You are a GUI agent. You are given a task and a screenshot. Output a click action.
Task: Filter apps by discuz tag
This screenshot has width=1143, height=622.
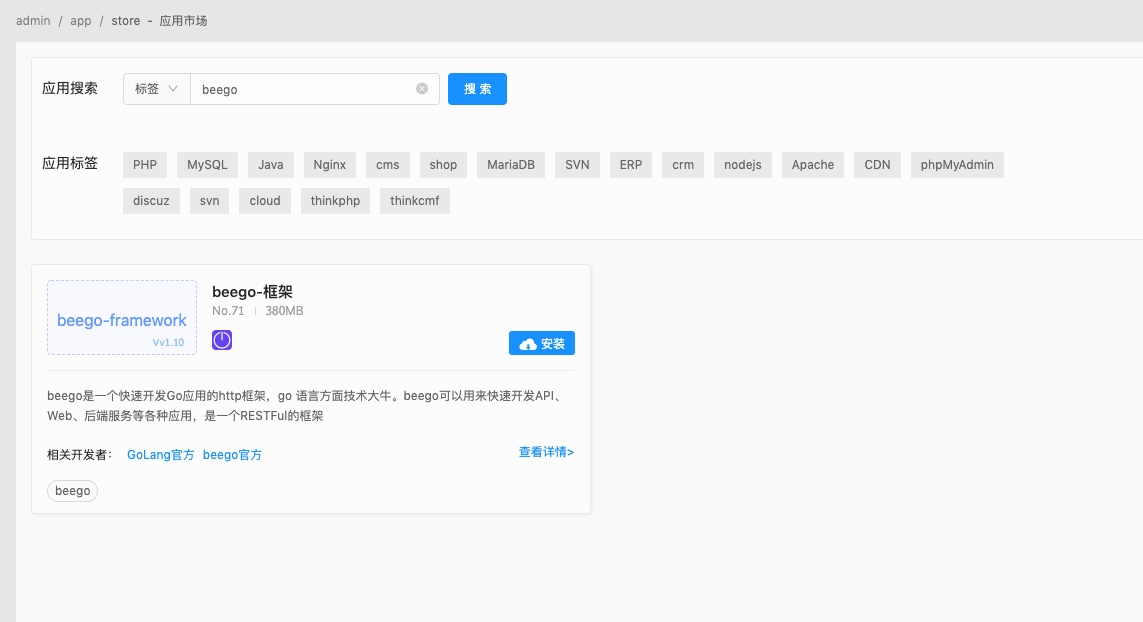(151, 201)
